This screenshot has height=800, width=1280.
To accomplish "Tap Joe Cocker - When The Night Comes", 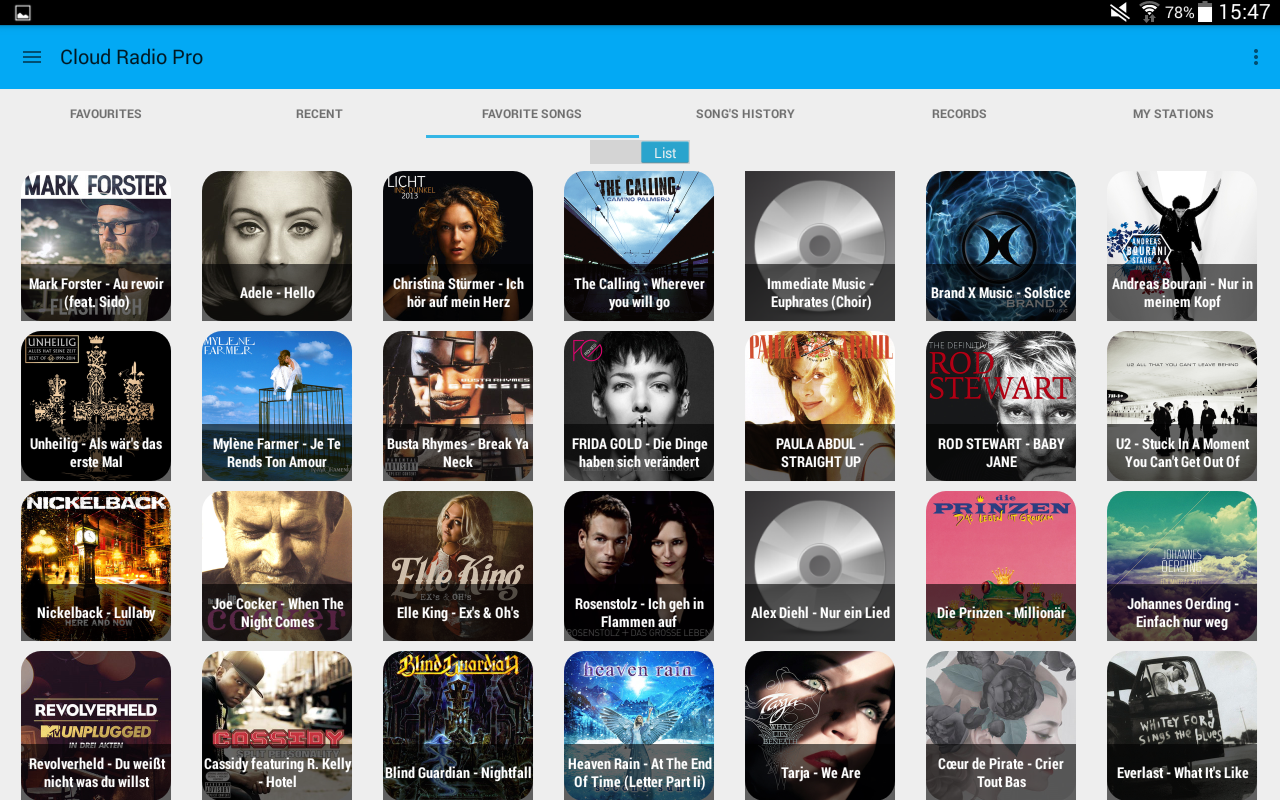I will [x=277, y=566].
